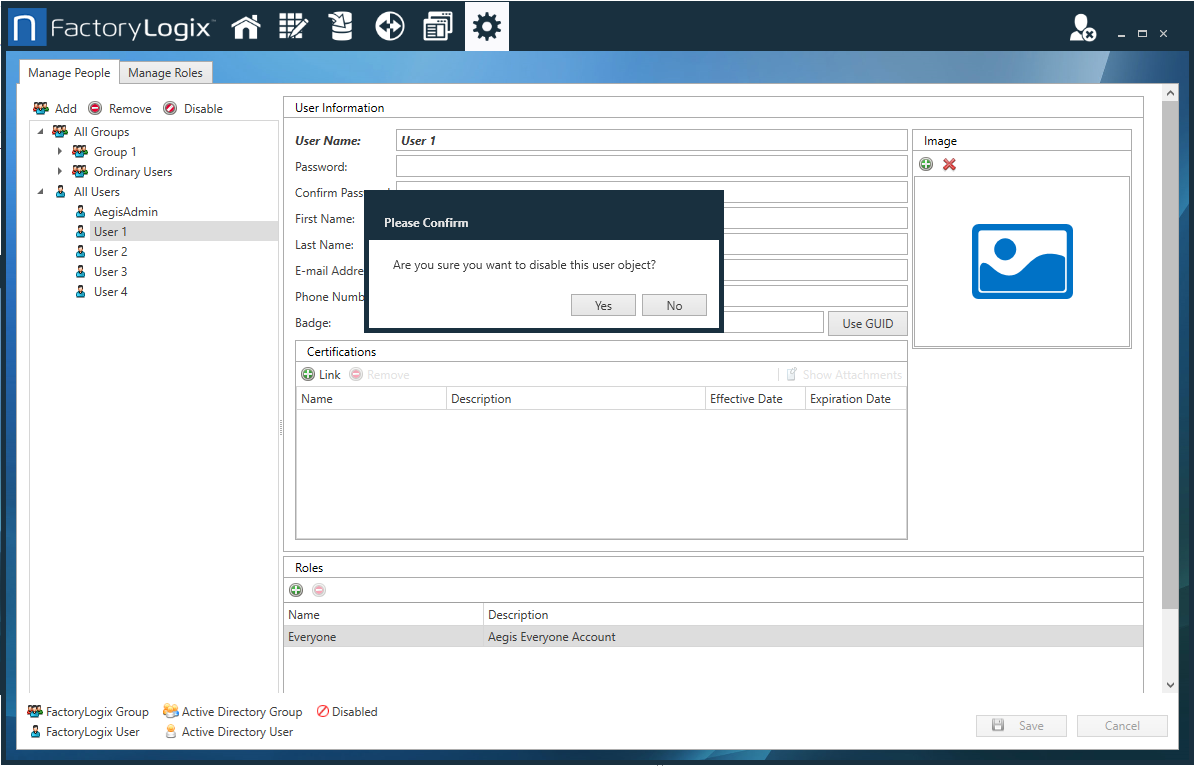This screenshot has width=1194, height=766.
Task: Open the NPI engineering module icon
Action: pos(293,25)
